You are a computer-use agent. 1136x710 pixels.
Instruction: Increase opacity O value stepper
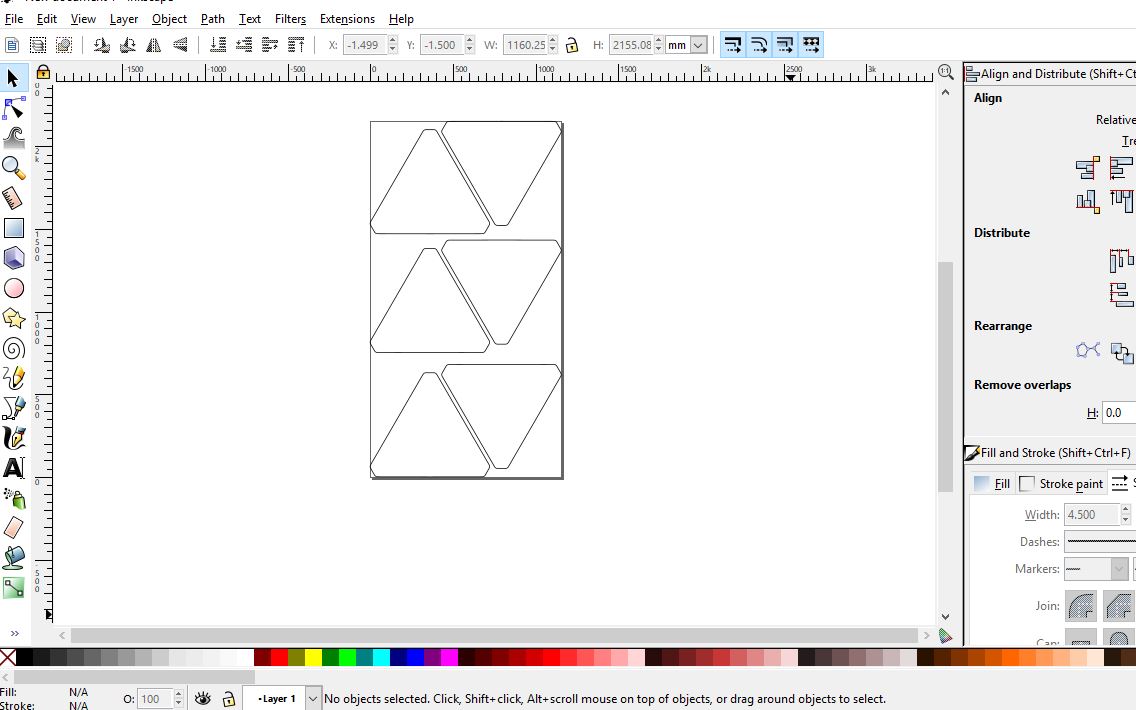coord(179,694)
